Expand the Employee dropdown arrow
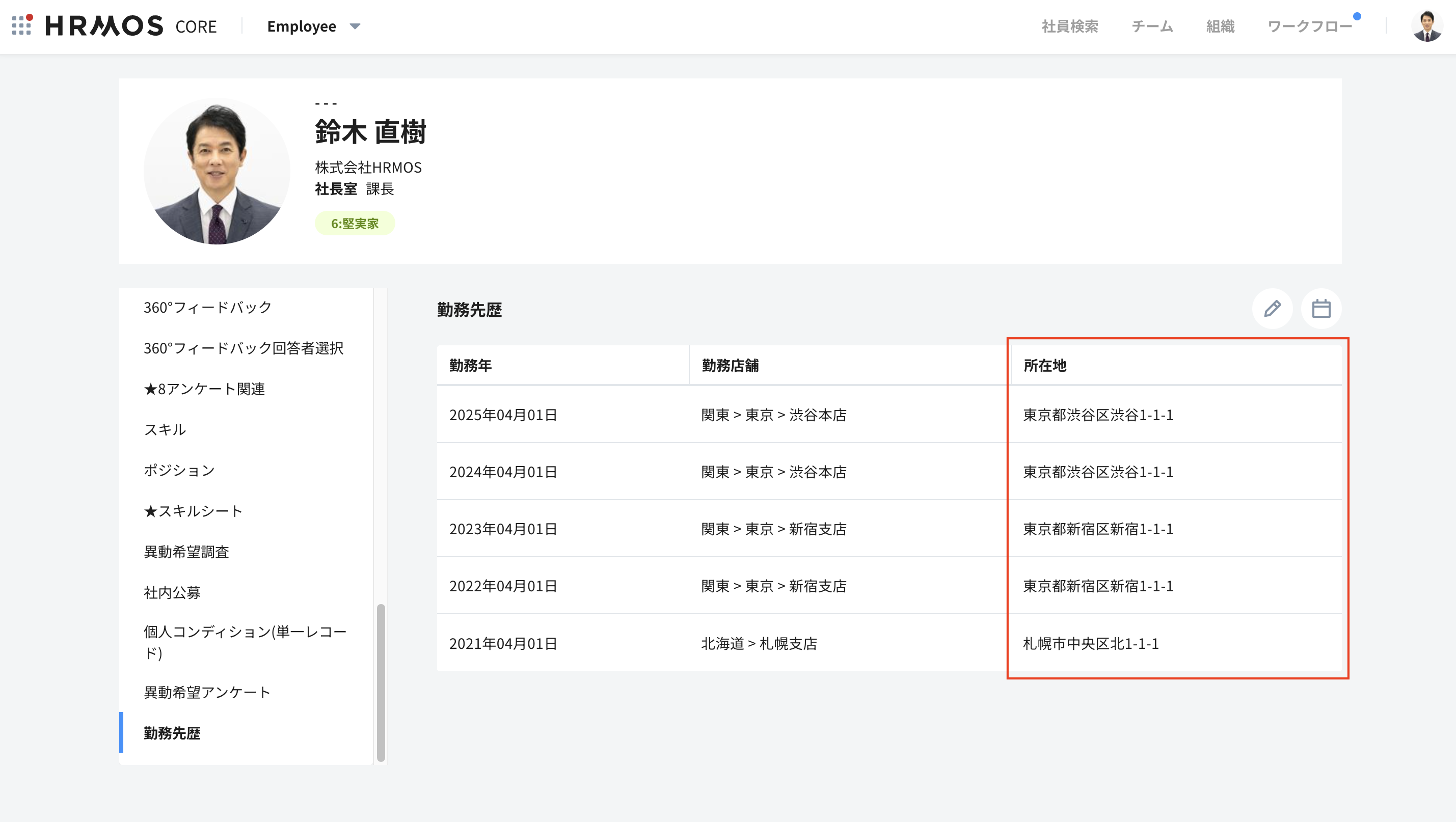 click(355, 26)
